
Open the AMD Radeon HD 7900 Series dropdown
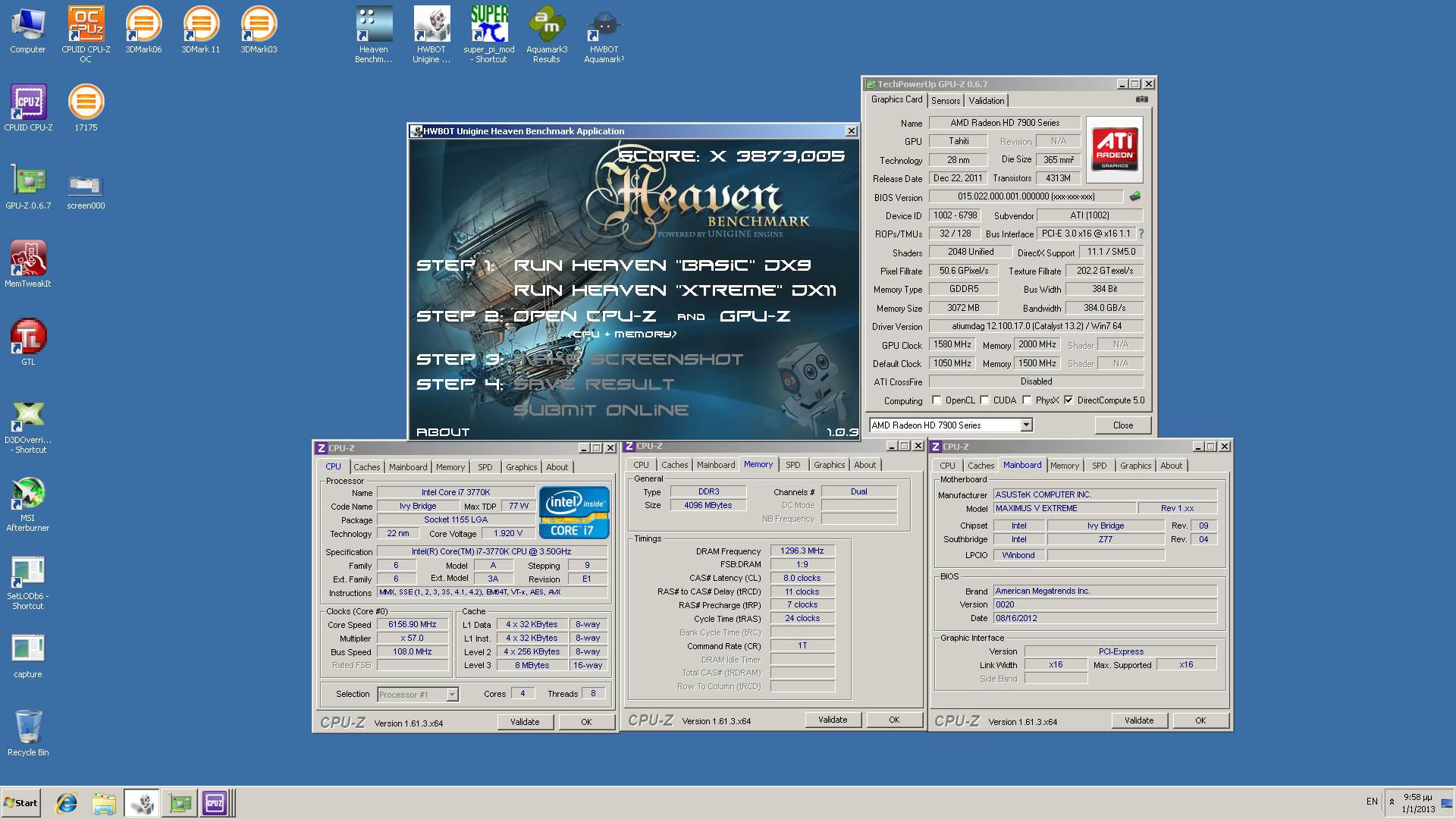click(1026, 425)
